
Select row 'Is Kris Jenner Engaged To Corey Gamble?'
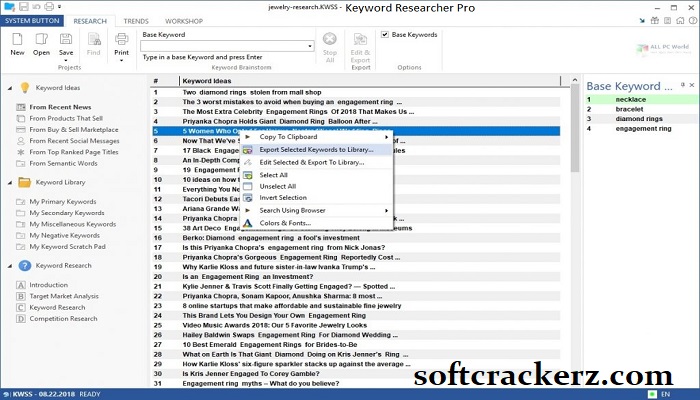coord(356,374)
